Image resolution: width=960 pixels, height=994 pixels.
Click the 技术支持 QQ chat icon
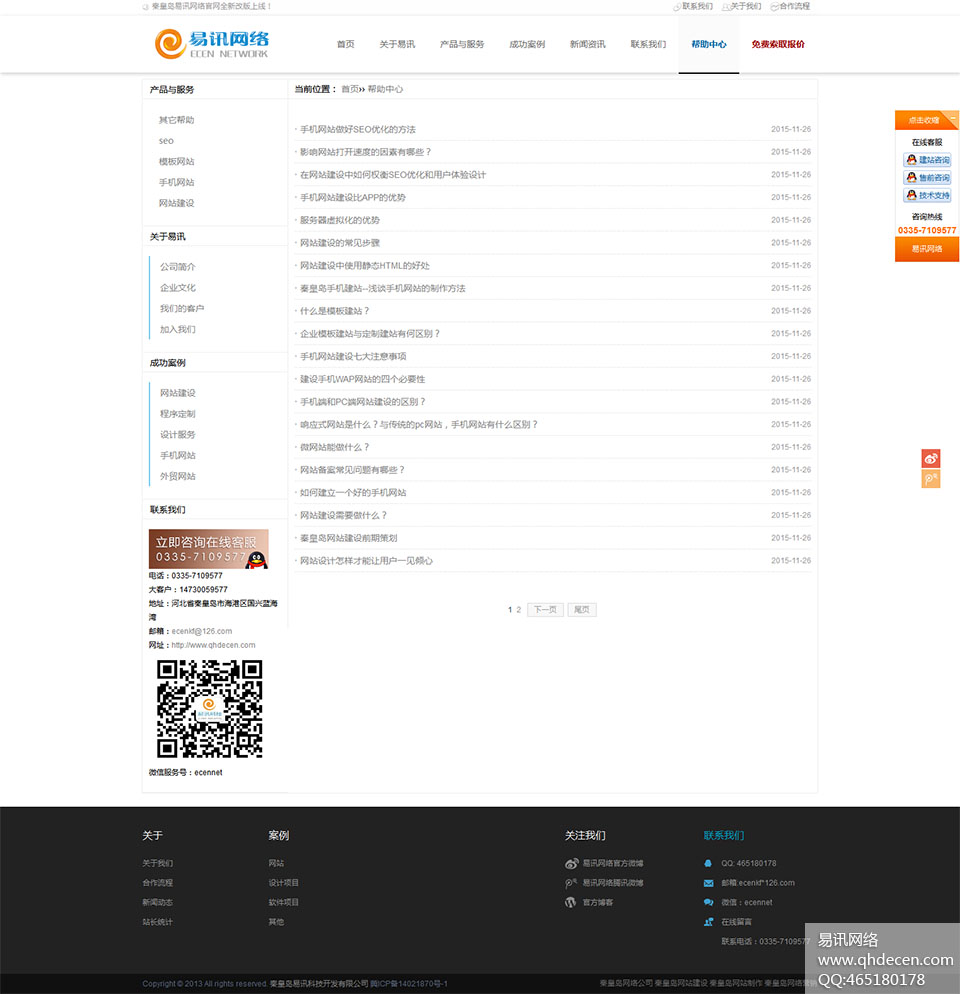pyautogui.click(x=927, y=195)
